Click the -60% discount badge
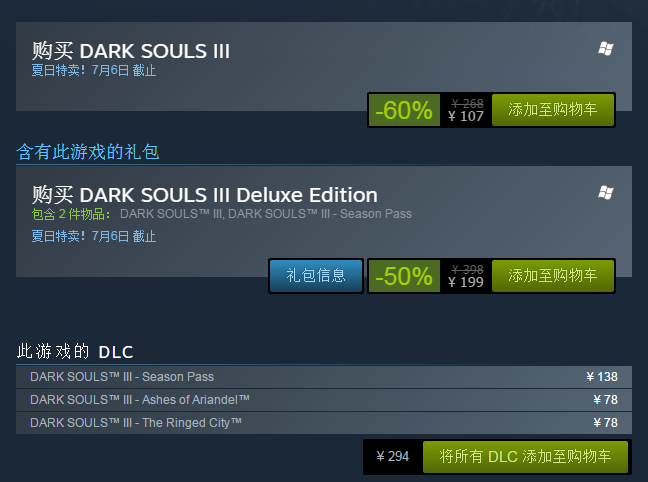Image resolution: width=648 pixels, height=482 pixels. tap(404, 110)
